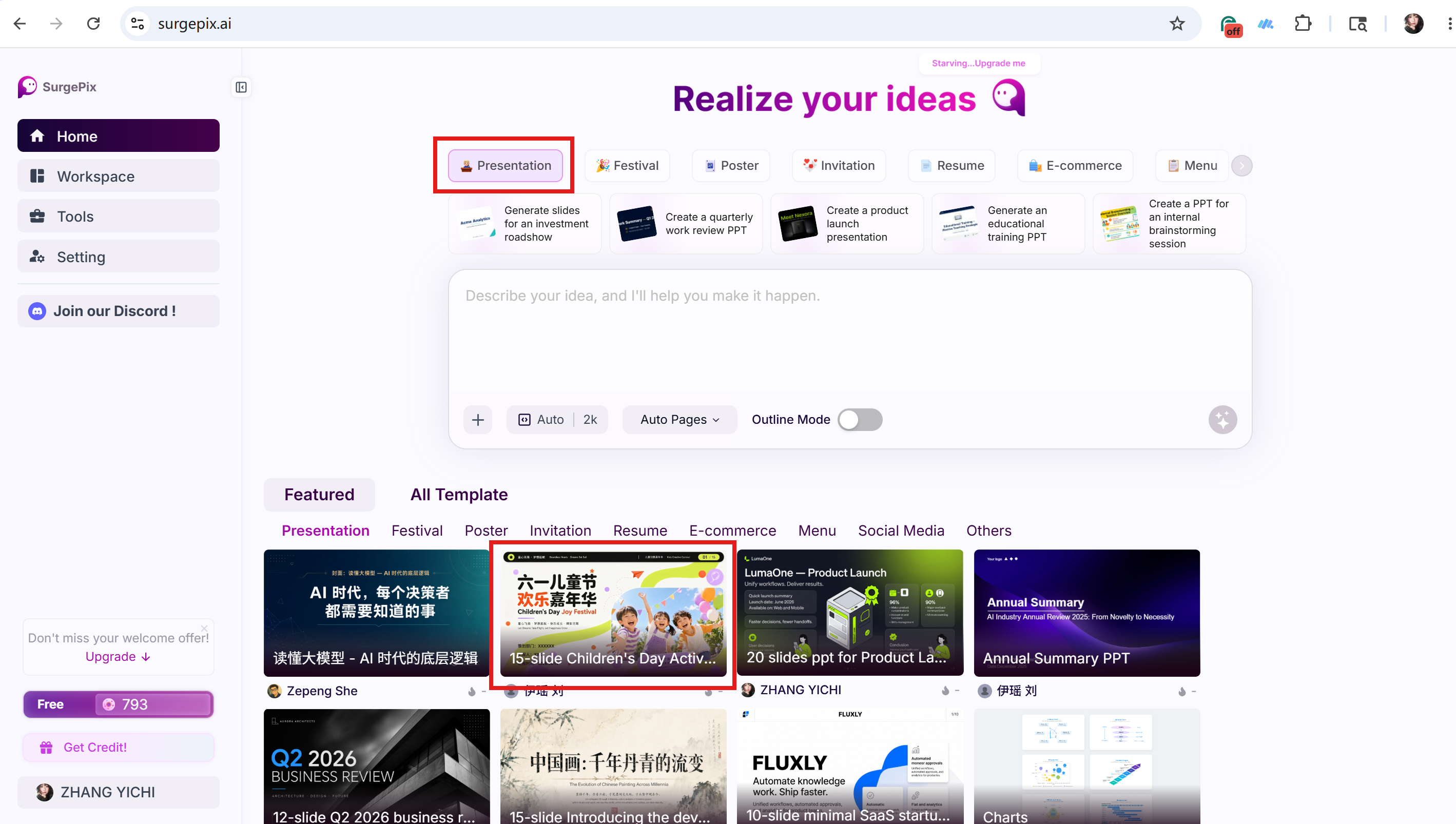Switch to the All Template tab
Viewport: 1456px width, 824px height.
point(458,495)
